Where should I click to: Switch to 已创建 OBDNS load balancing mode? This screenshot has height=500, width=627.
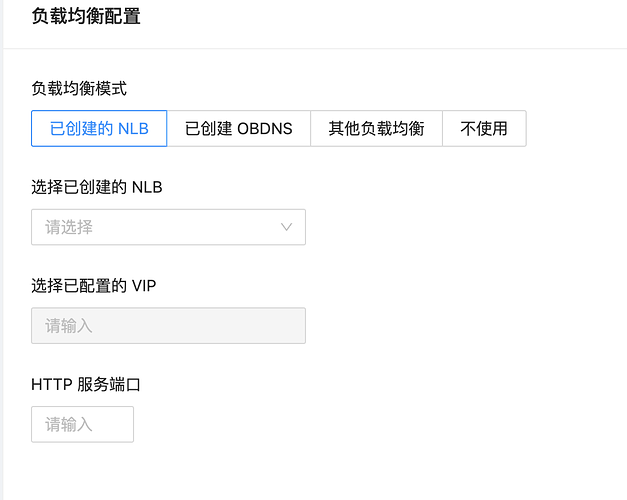point(239,128)
